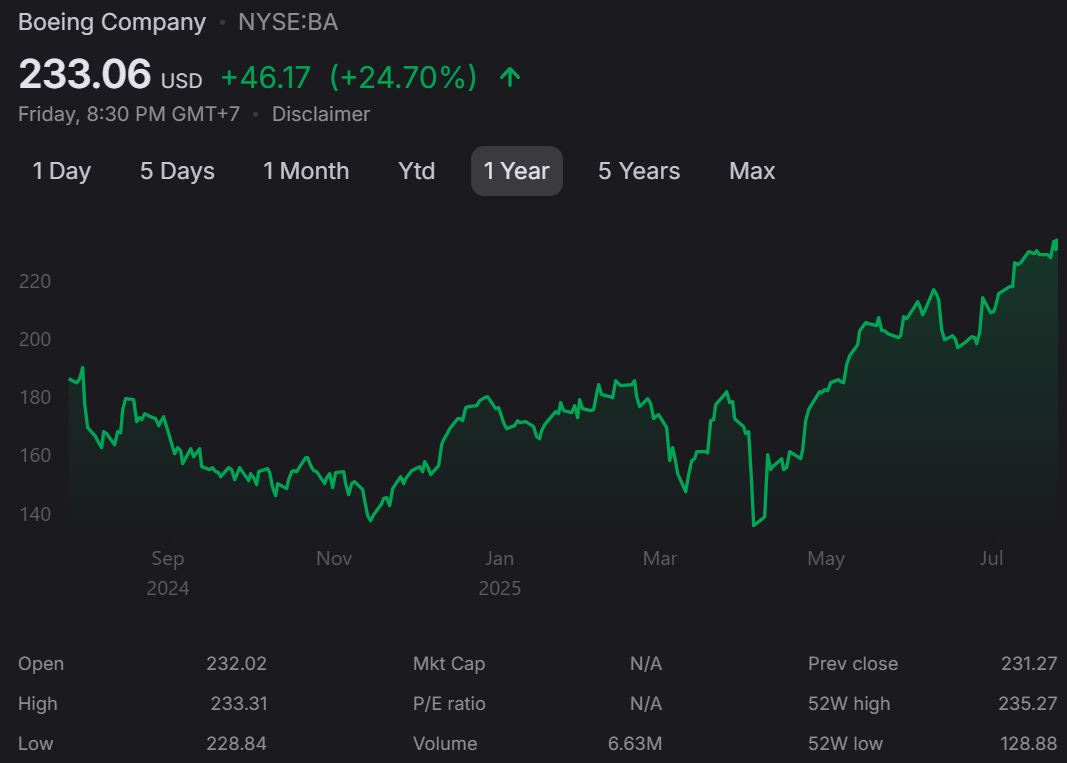
Task: Click the High value 233.31
Action: pos(239,703)
